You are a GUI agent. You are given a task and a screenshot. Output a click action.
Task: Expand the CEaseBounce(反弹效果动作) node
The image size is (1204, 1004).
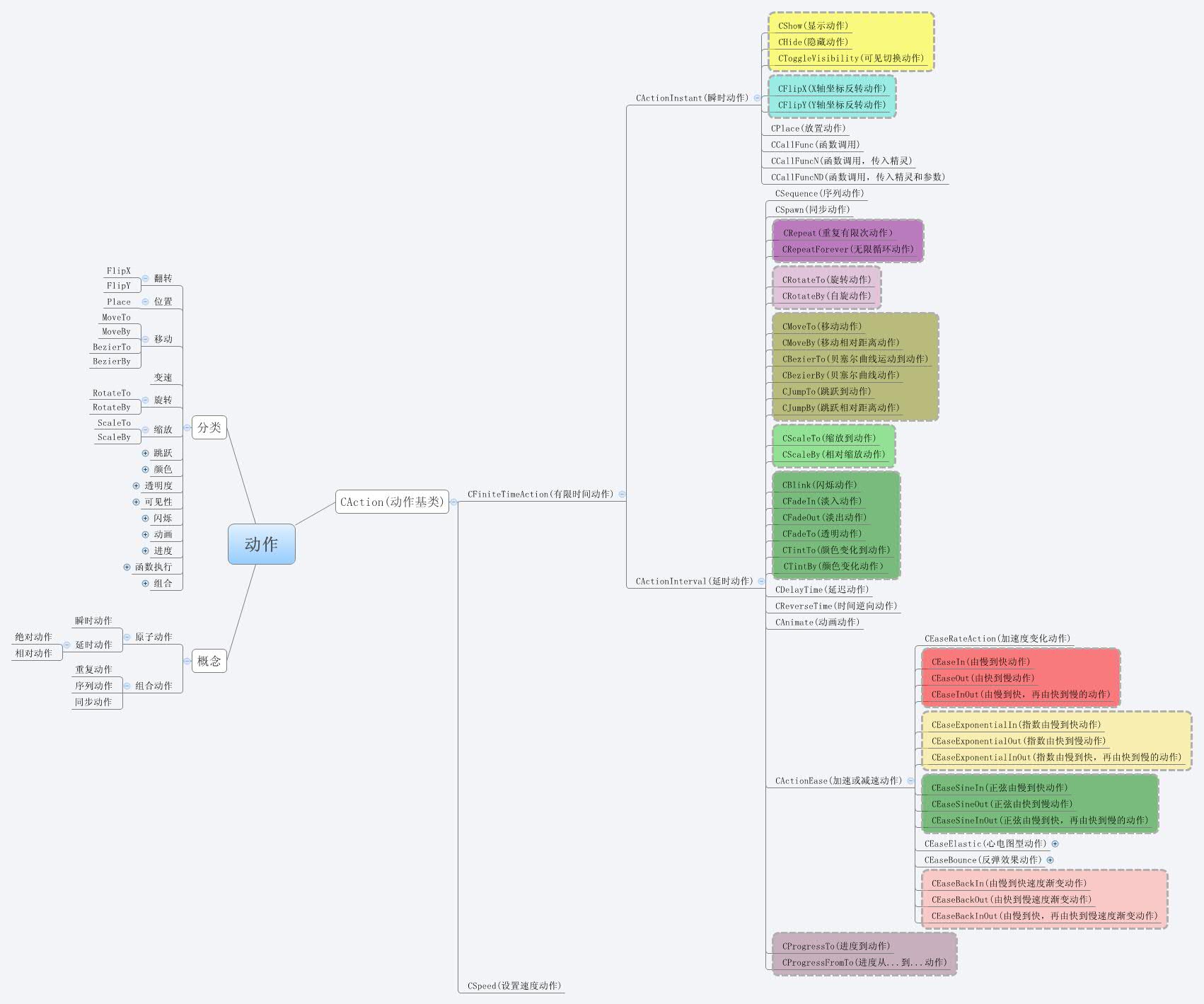tap(1049, 860)
